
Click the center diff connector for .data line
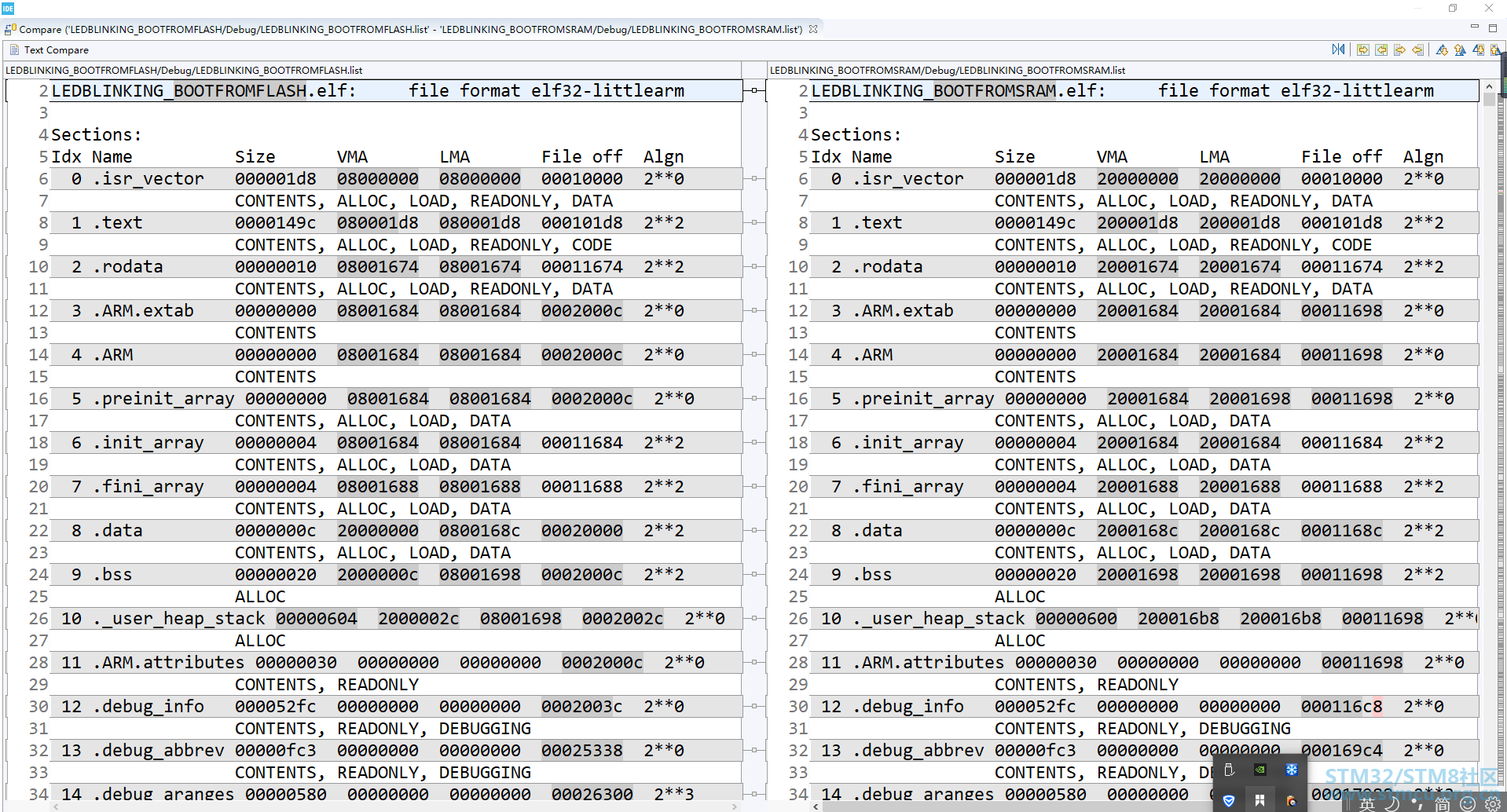tap(754, 530)
